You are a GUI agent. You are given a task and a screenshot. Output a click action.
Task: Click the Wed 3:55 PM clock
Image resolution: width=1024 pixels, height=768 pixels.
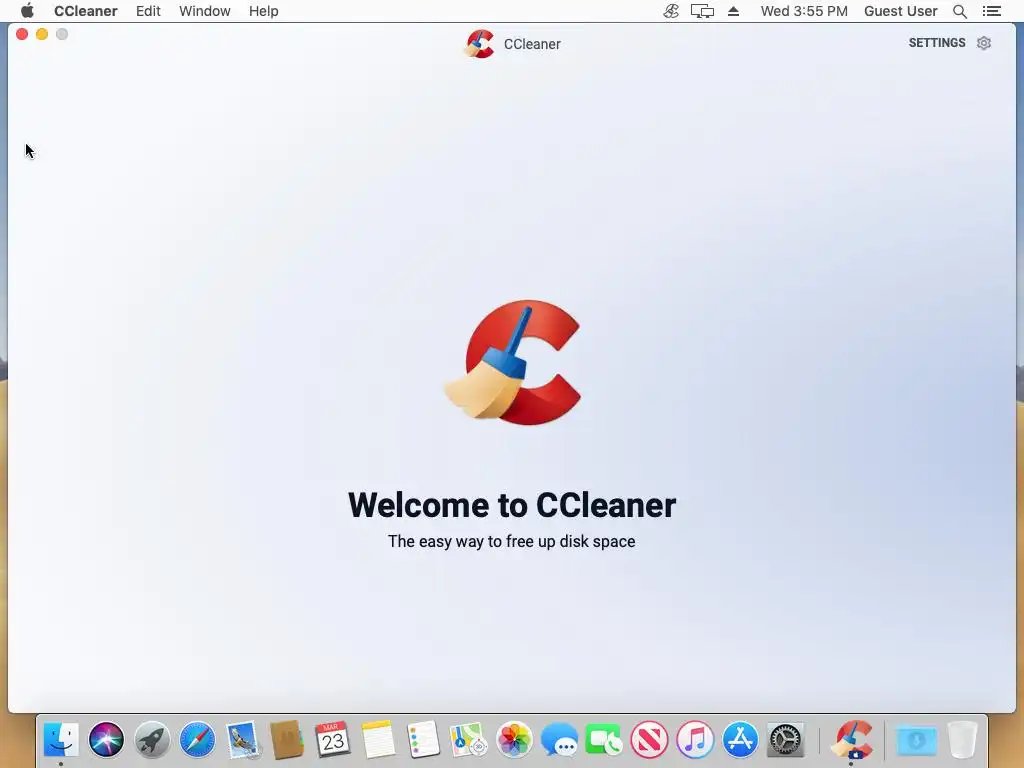click(x=804, y=11)
